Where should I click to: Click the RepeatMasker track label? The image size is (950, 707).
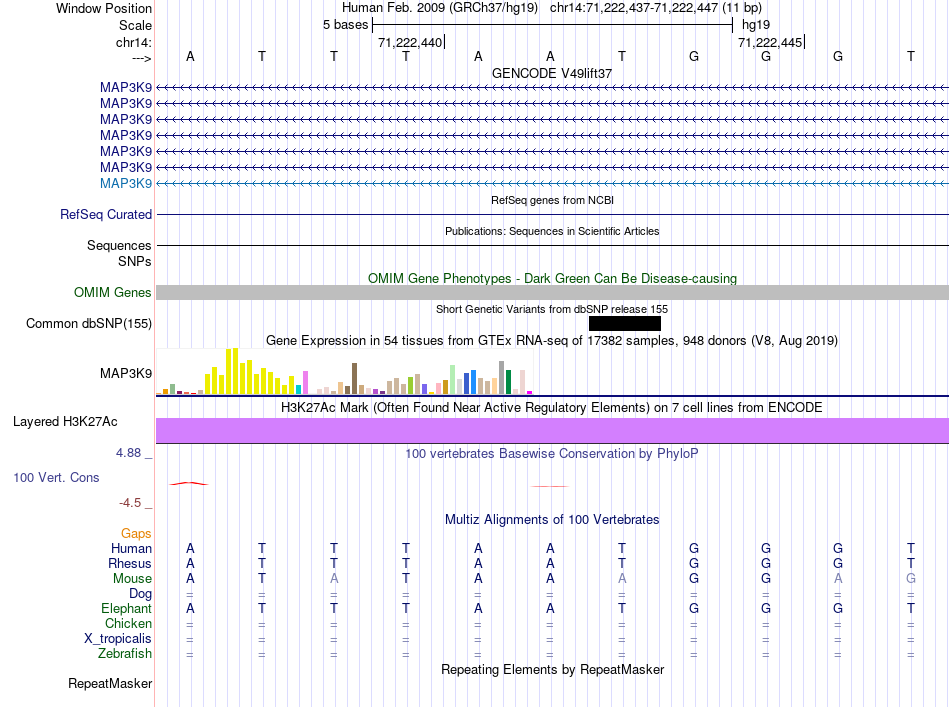pos(110,684)
